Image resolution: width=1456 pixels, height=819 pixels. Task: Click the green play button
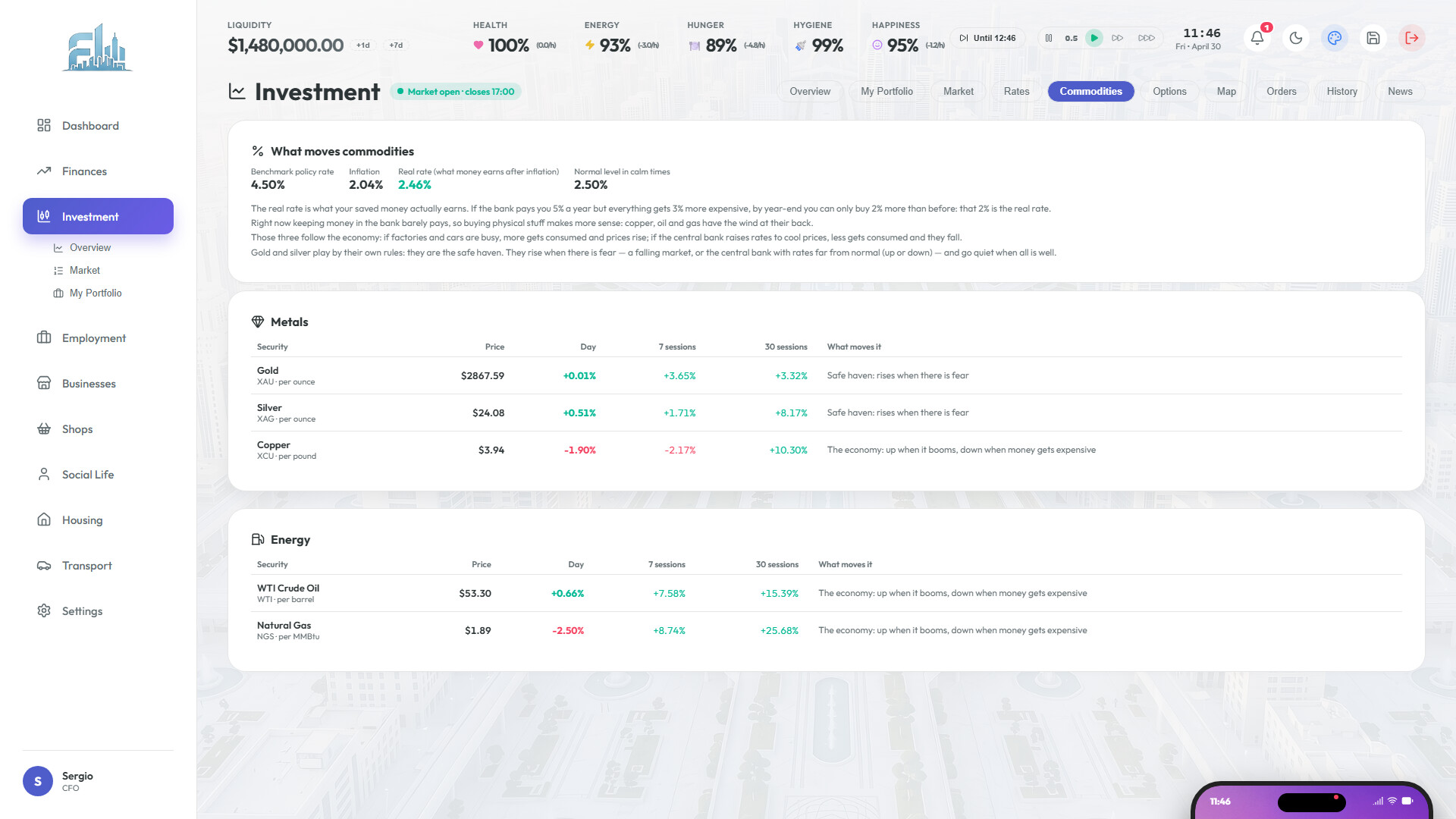(1094, 38)
